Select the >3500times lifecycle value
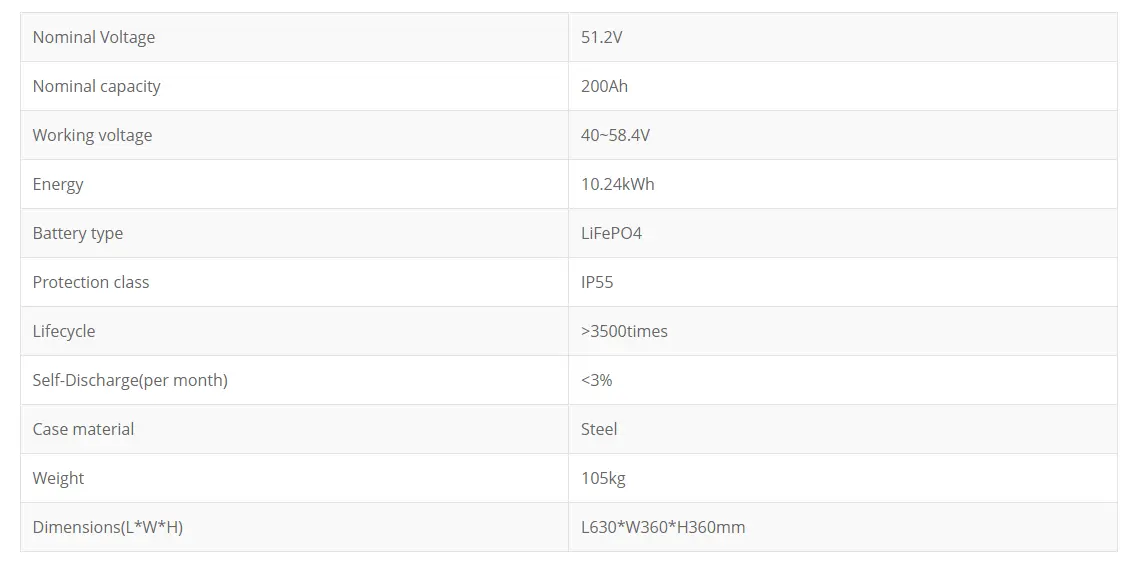Viewport: 1137px width, 567px height. 624,331
